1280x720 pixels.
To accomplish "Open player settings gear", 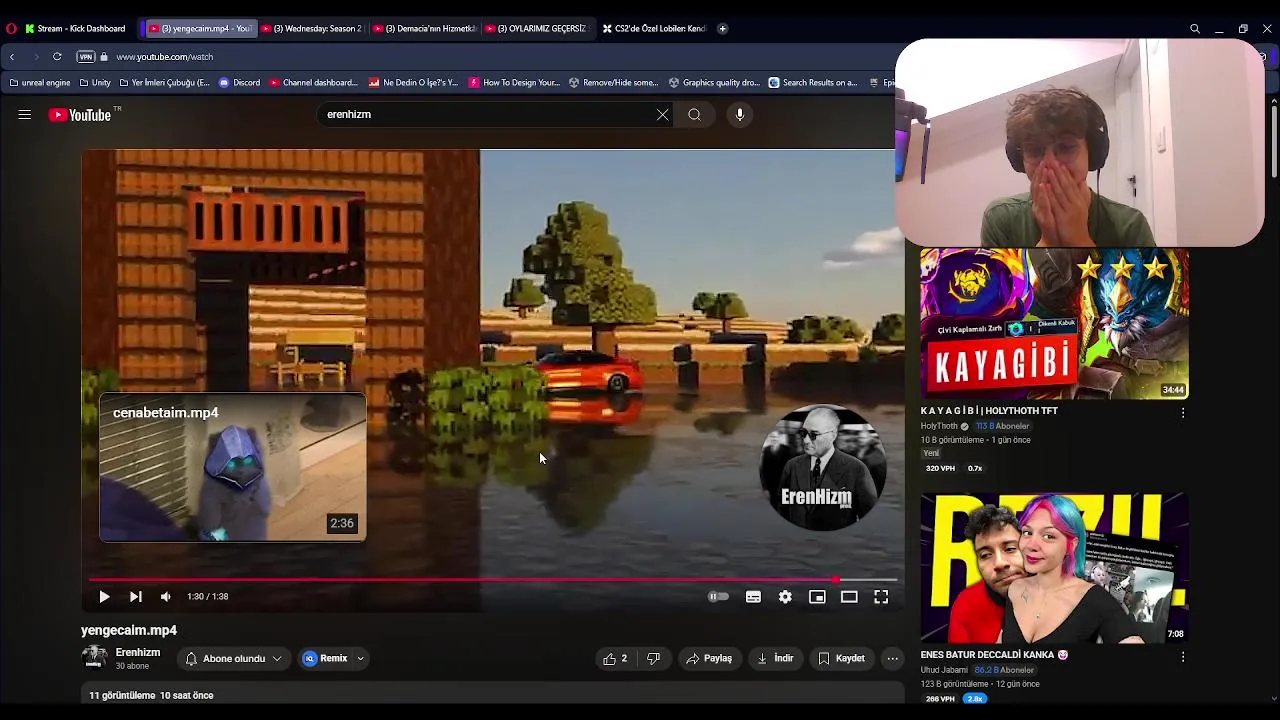I will pyautogui.click(x=785, y=597).
